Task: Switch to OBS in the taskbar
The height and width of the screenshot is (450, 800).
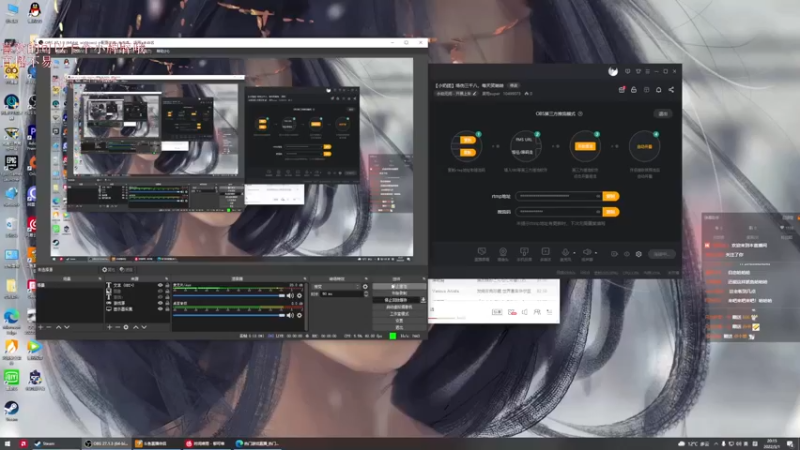Action: click(x=106, y=443)
